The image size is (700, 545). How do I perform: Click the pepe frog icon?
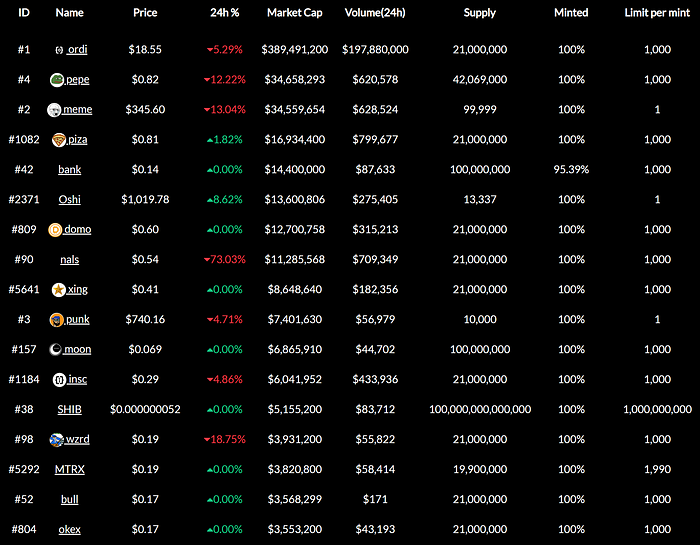point(57,79)
